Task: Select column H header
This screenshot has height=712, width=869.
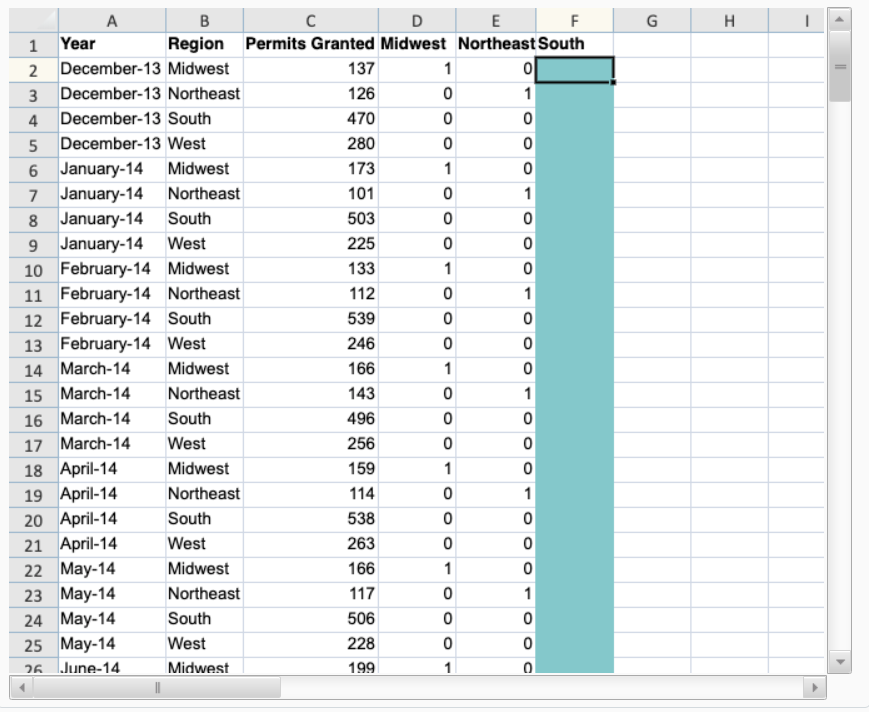Action: click(729, 21)
